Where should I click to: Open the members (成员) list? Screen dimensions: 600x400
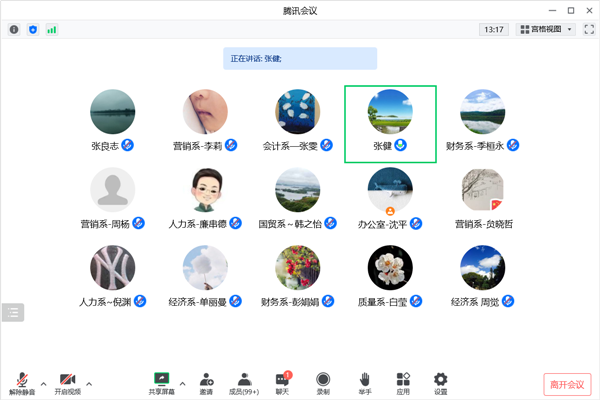pyautogui.click(x=243, y=381)
